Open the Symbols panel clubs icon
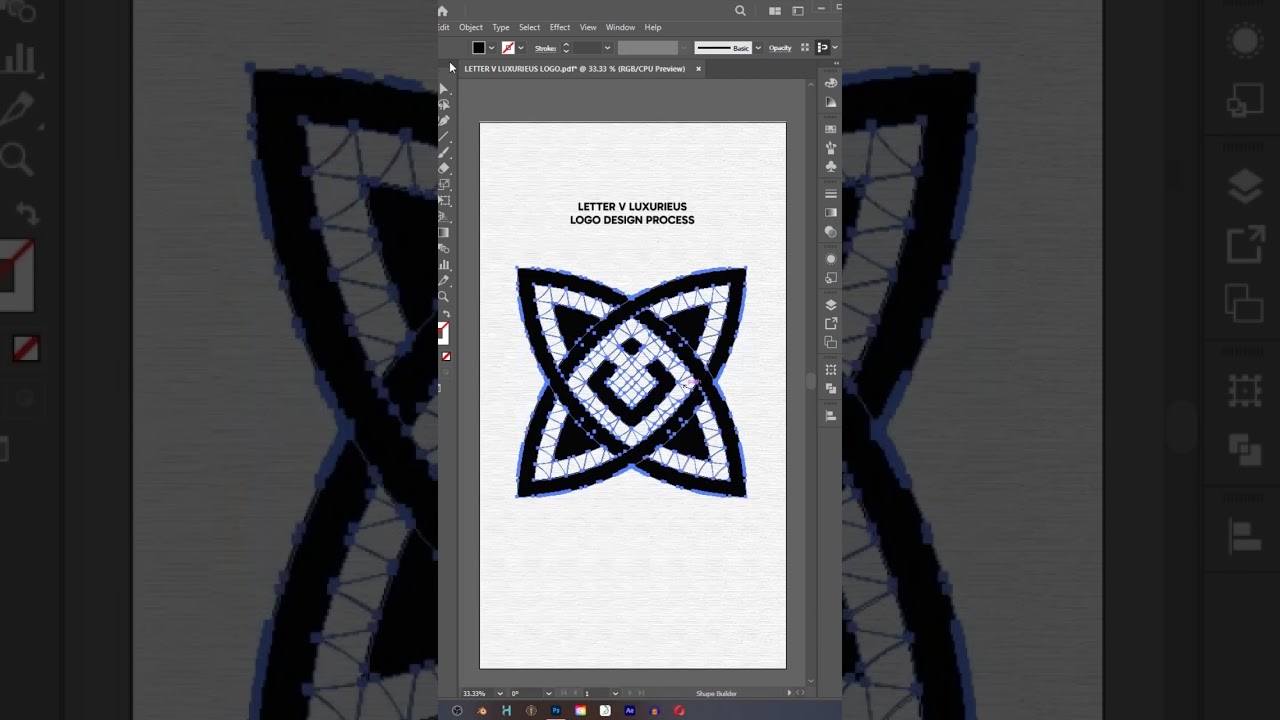The width and height of the screenshot is (1280, 720). coord(831,166)
